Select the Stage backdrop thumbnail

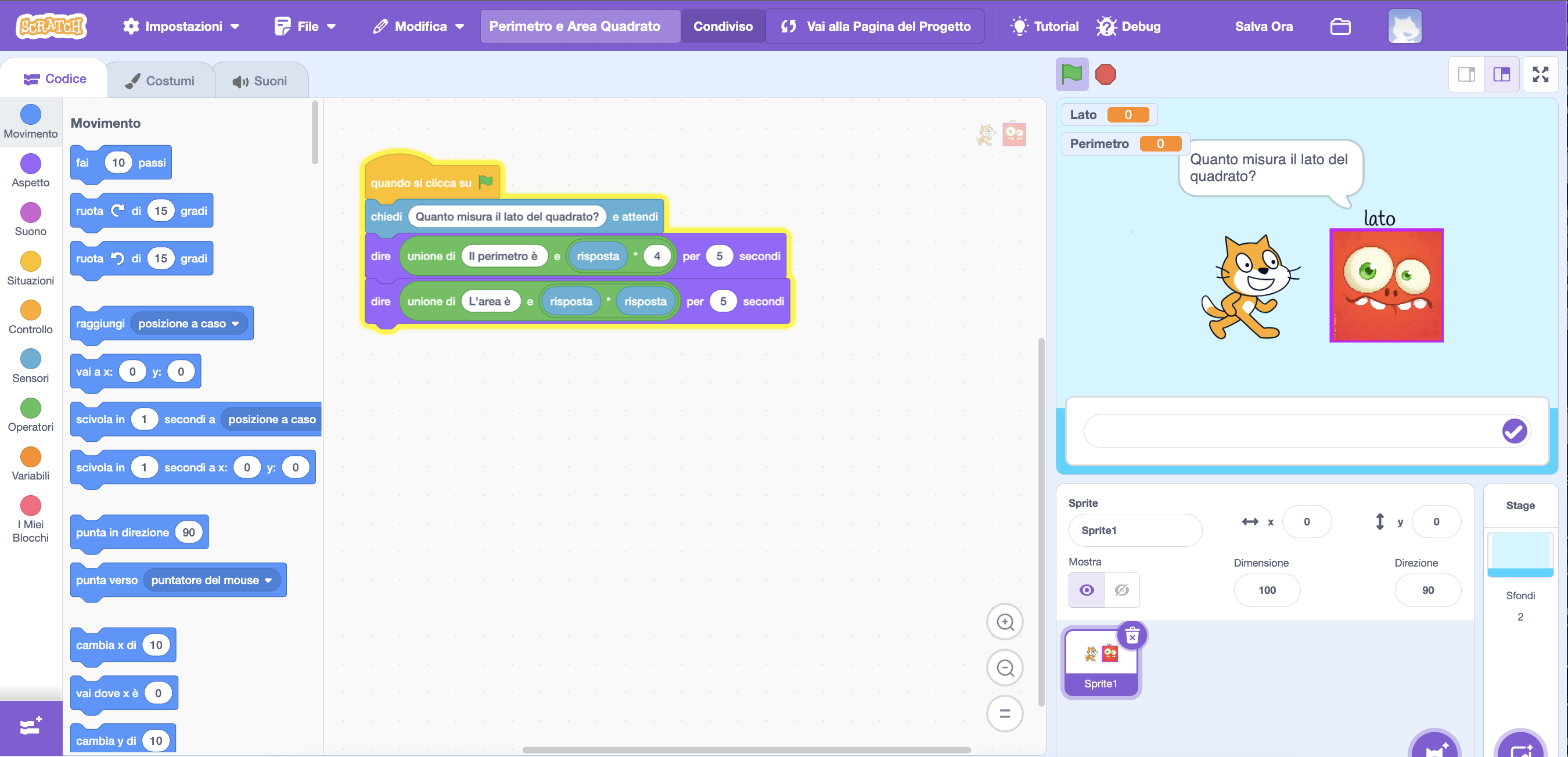click(1520, 554)
